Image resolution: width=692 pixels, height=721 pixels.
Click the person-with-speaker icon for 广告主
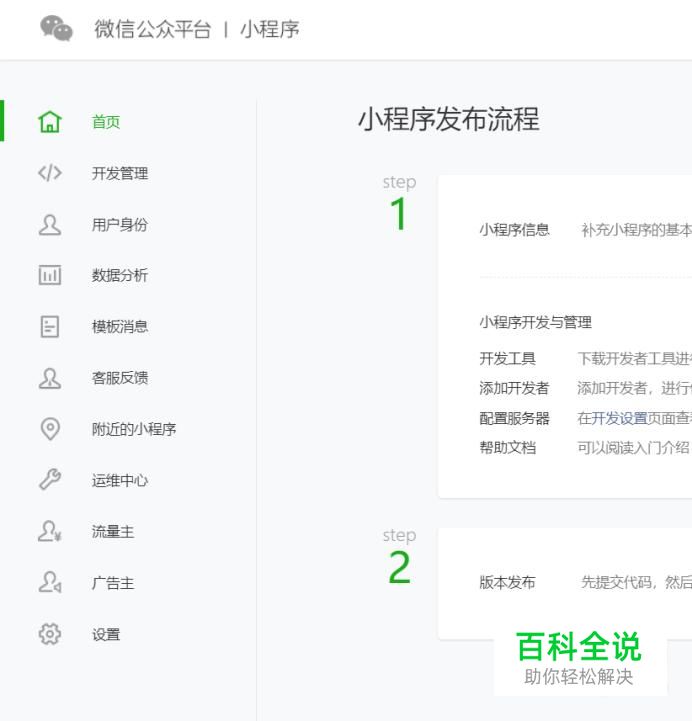(50, 583)
